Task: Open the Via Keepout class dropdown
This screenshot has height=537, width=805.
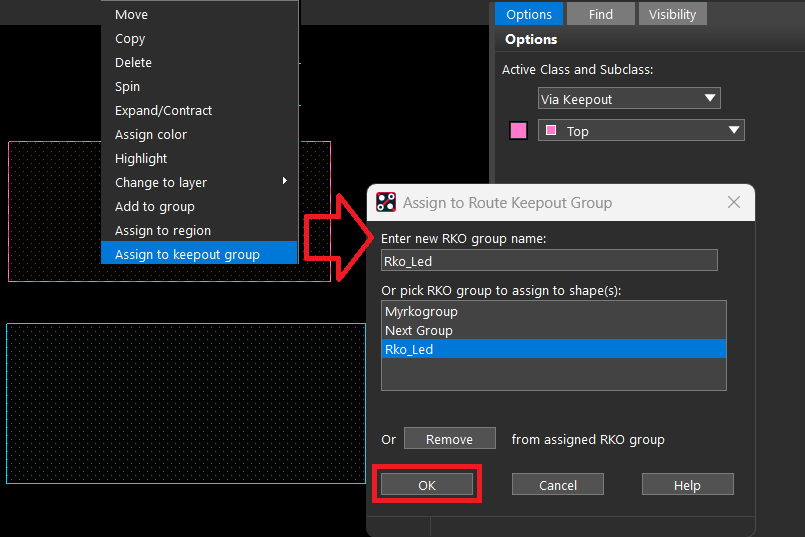Action: coord(629,98)
